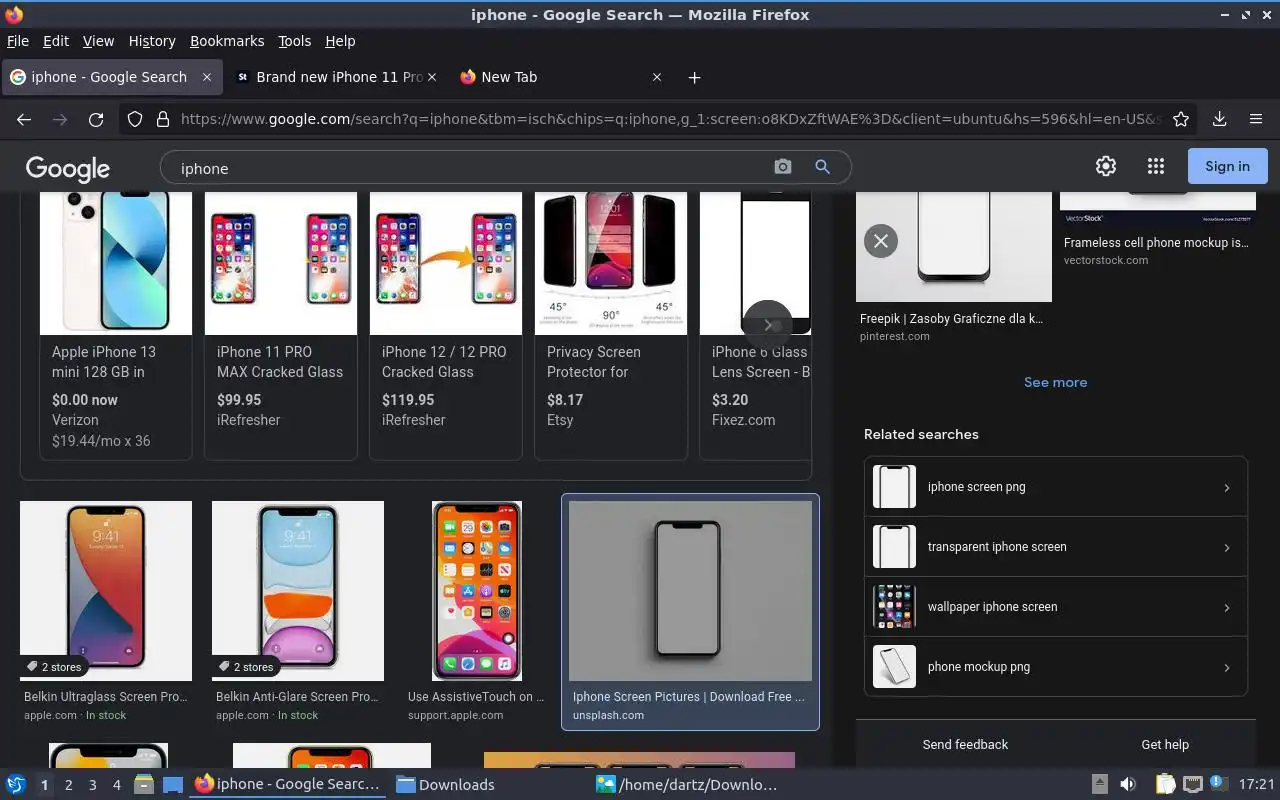This screenshot has width=1280, height=800.
Task: Click the 17:21 clock in taskbar
Action: (1256, 784)
